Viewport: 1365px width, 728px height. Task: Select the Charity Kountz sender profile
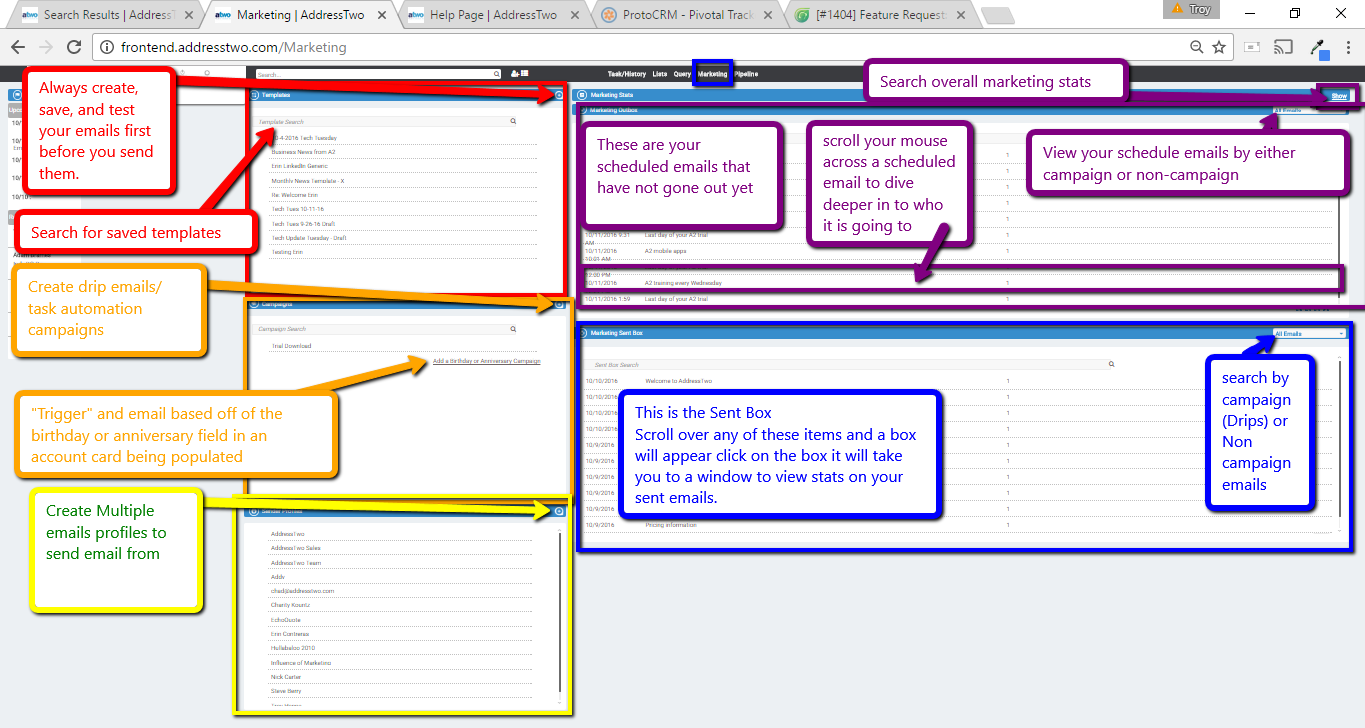point(290,605)
